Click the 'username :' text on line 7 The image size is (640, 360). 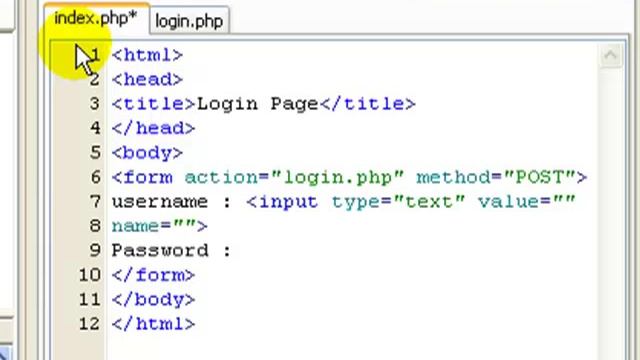tap(171, 202)
